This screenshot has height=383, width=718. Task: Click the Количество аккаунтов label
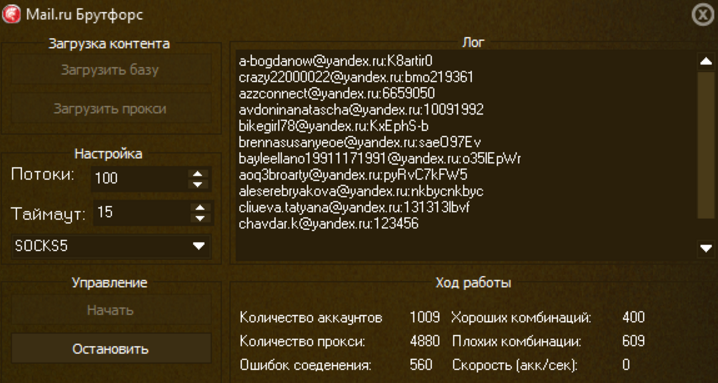click(x=311, y=317)
